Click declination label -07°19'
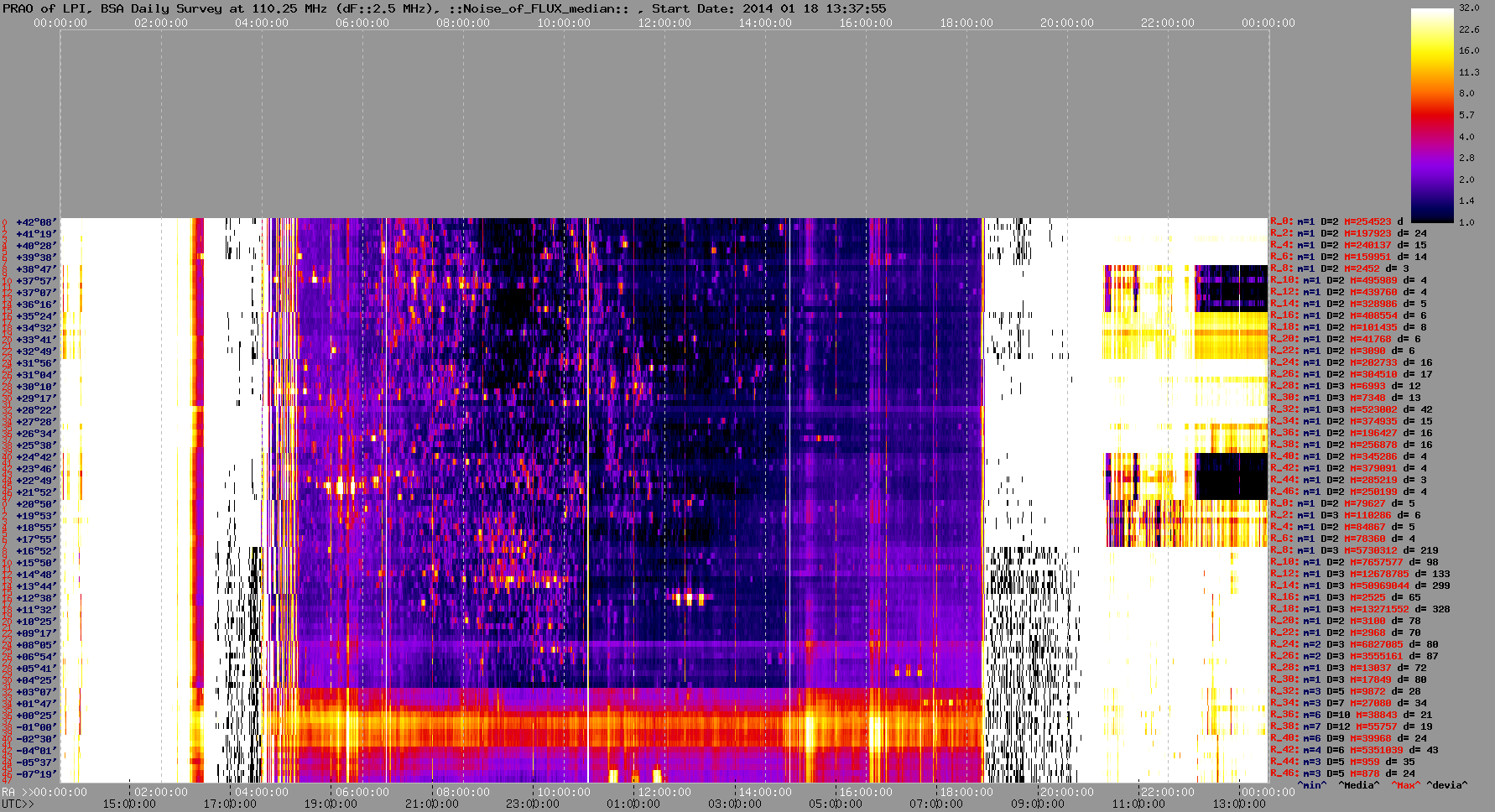 click(36, 774)
